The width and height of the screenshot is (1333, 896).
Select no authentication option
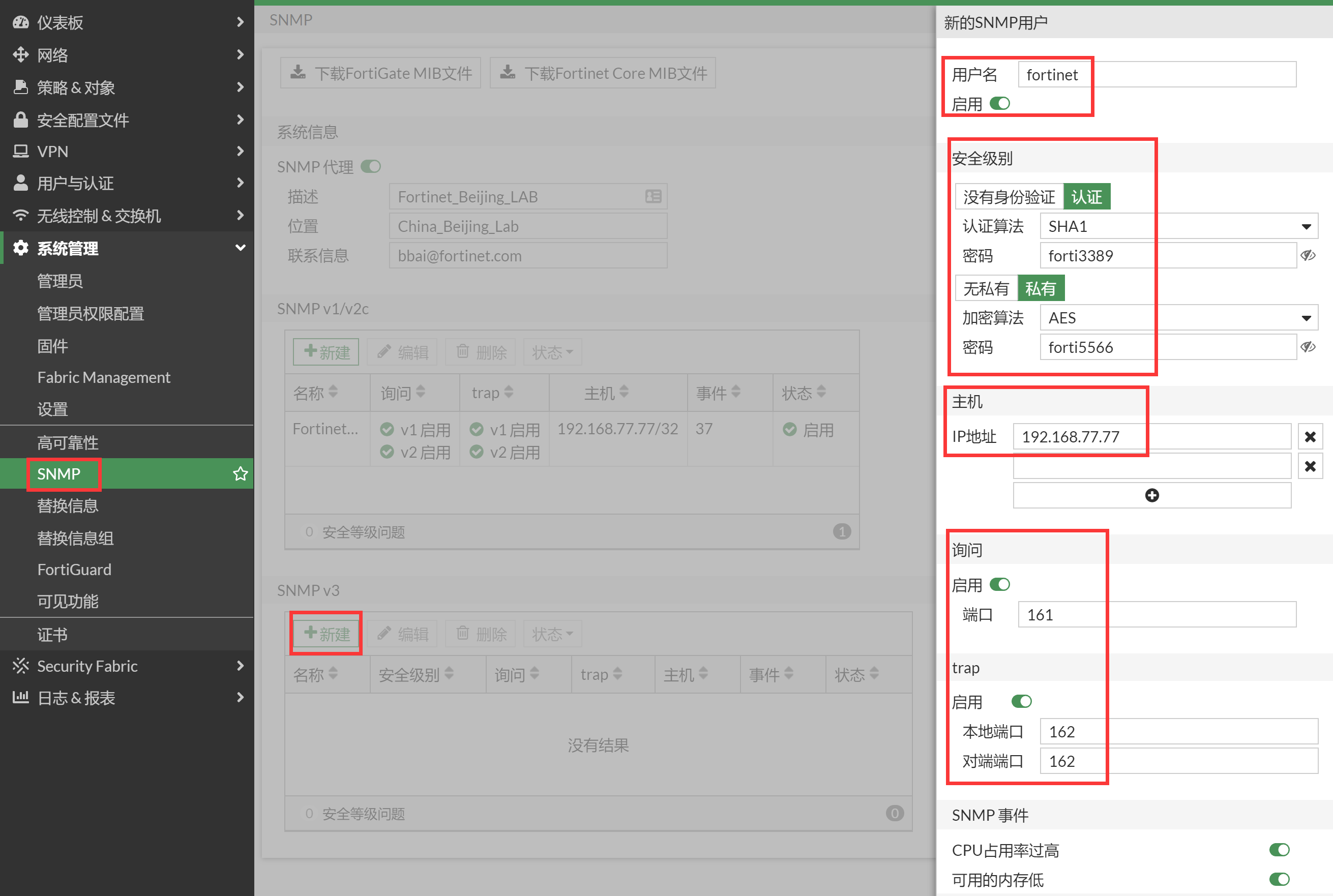(x=1009, y=197)
